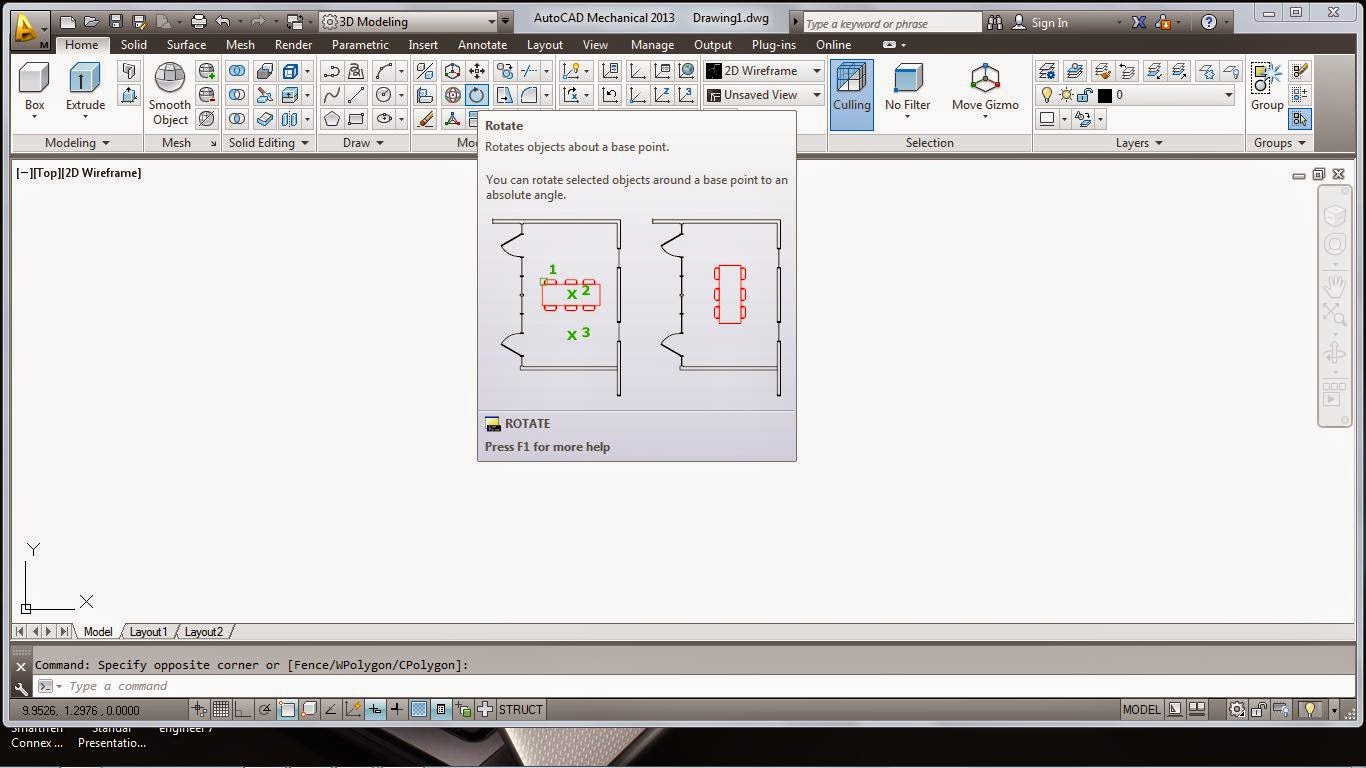This screenshot has height=768, width=1366.
Task: Select the Spline draw tool
Action: (x=331, y=95)
